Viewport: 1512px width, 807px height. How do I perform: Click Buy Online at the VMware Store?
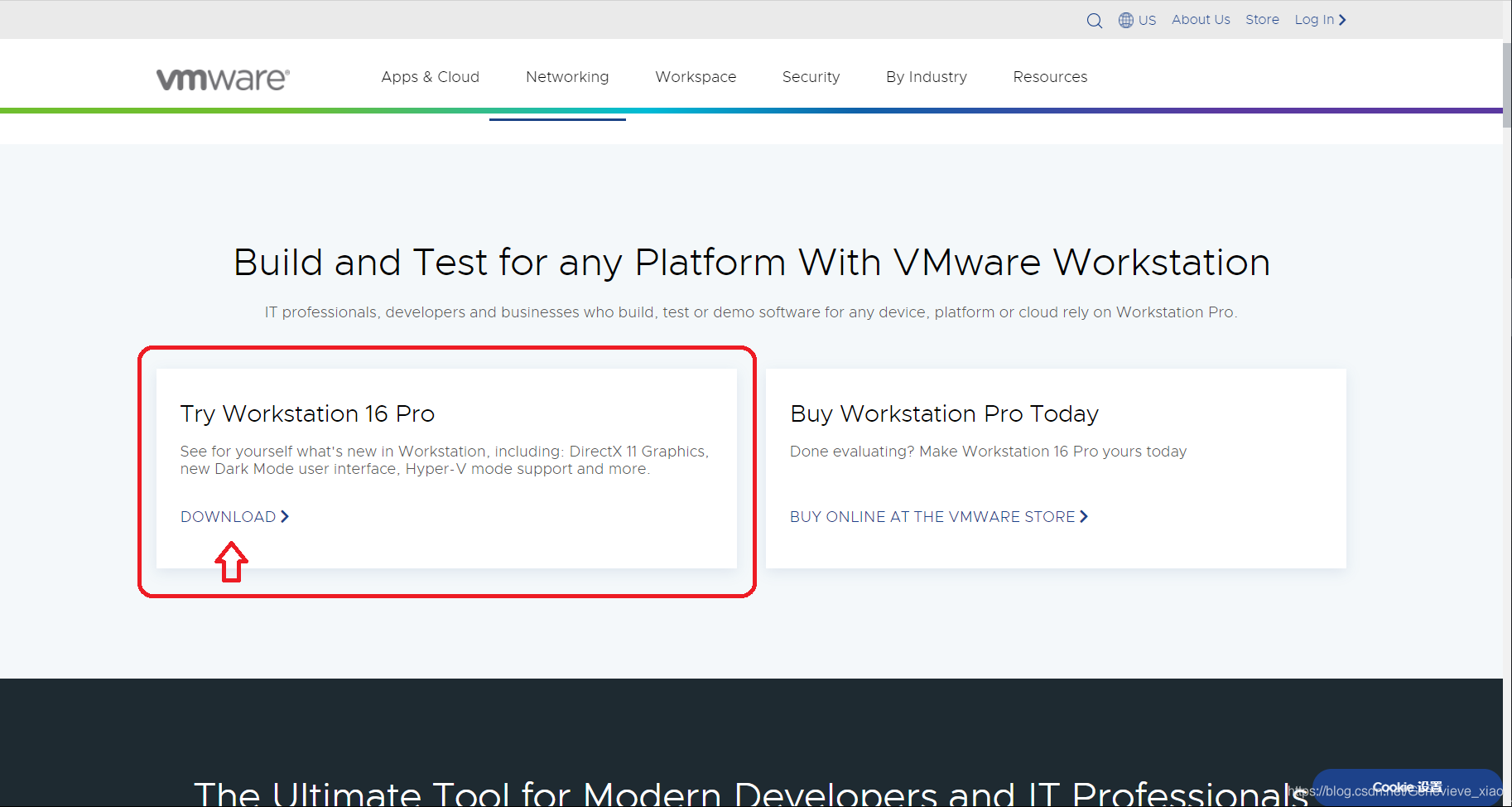point(939,517)
